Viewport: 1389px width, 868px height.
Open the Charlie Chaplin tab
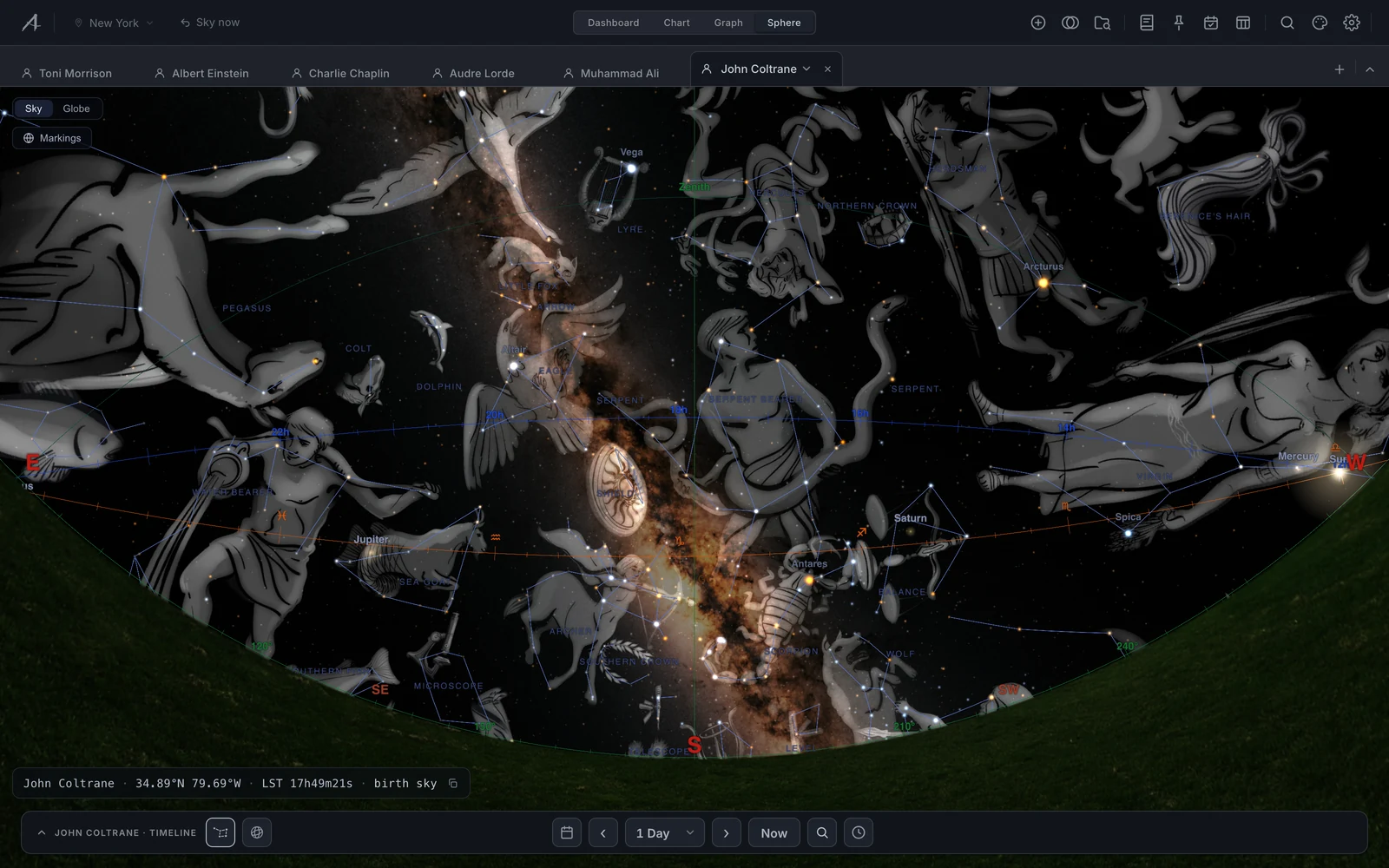click(340, 73)
